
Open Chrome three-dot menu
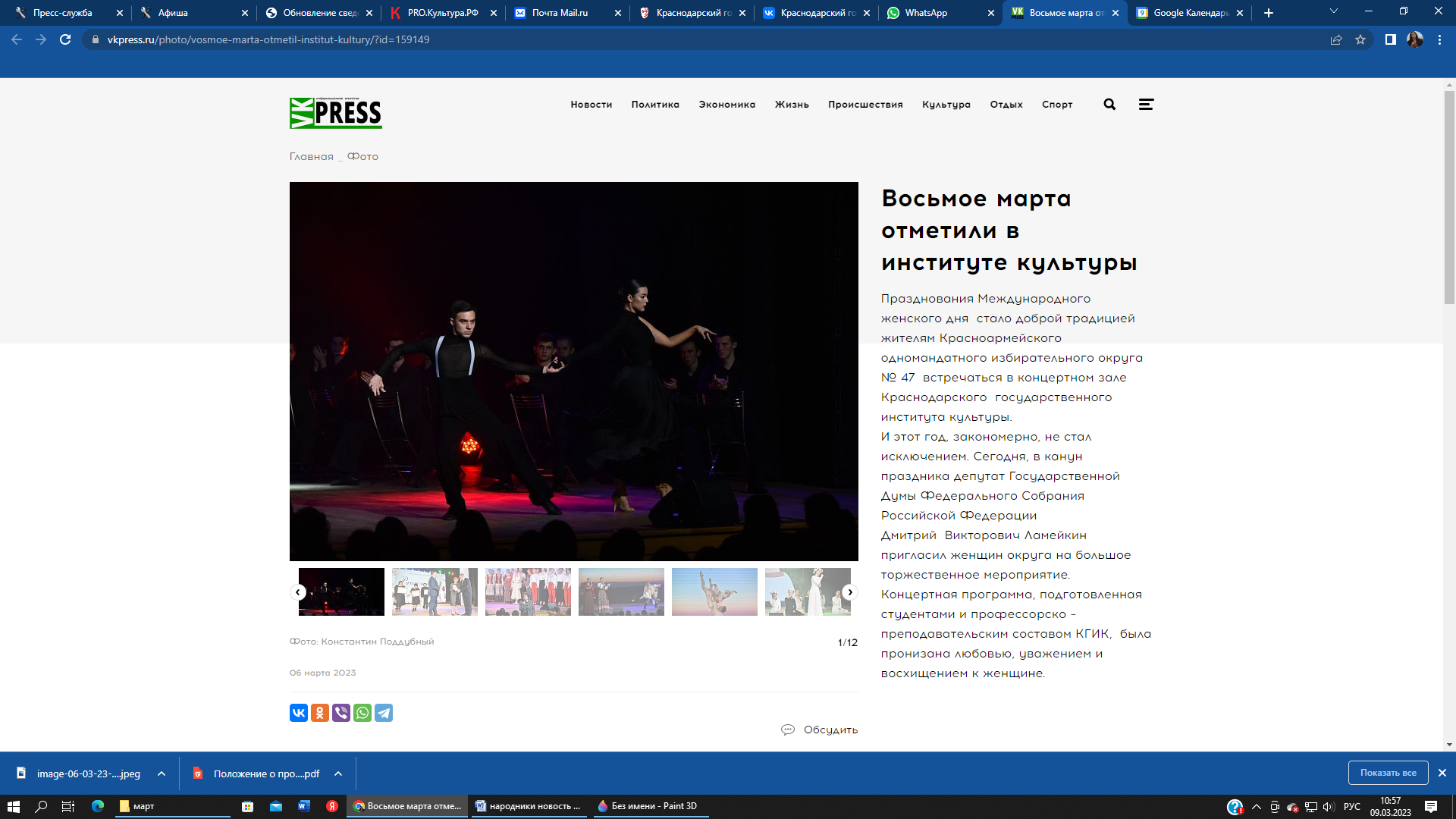(1439, 39)
